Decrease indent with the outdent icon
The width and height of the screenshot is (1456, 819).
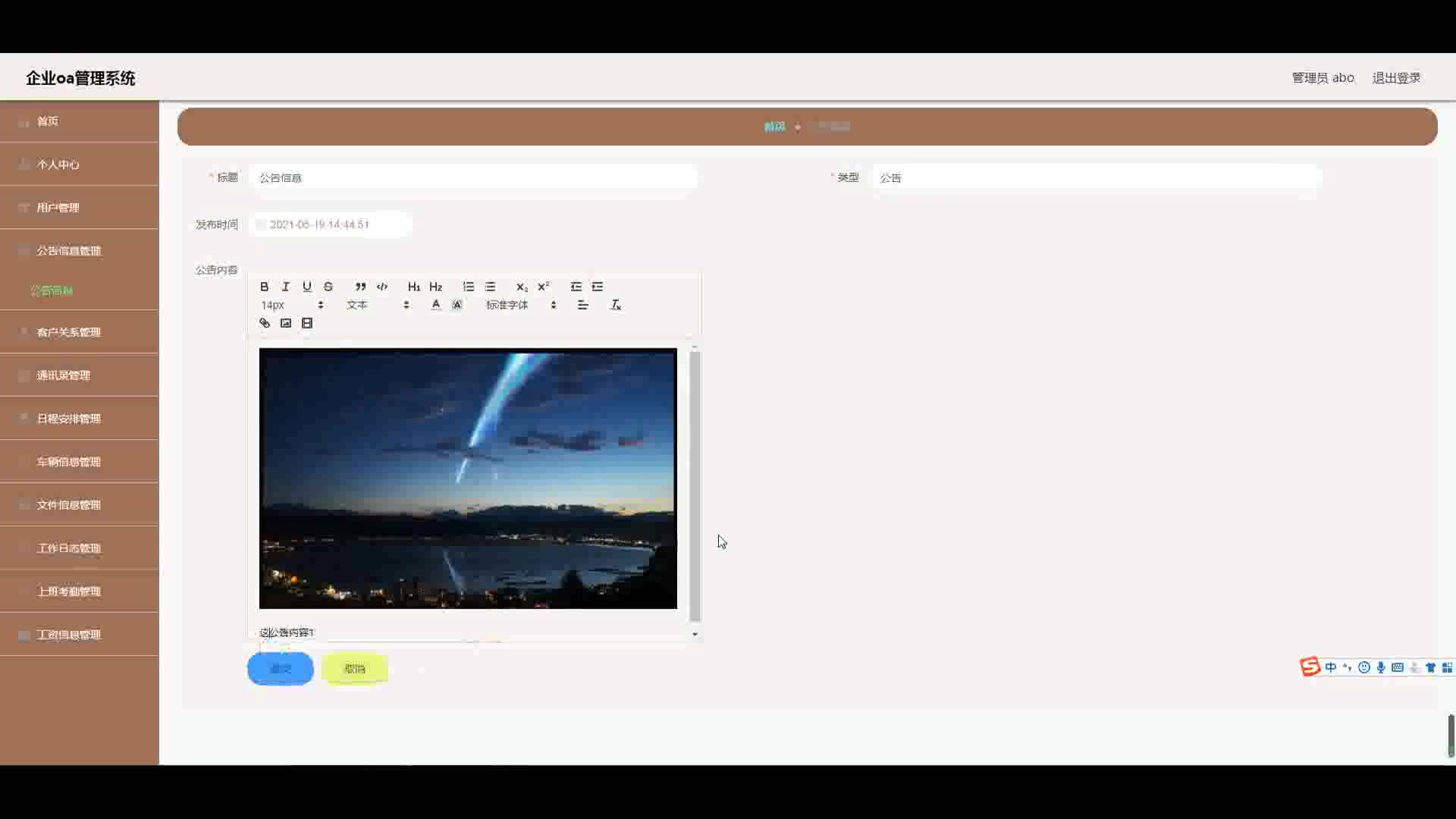point(576,287)
